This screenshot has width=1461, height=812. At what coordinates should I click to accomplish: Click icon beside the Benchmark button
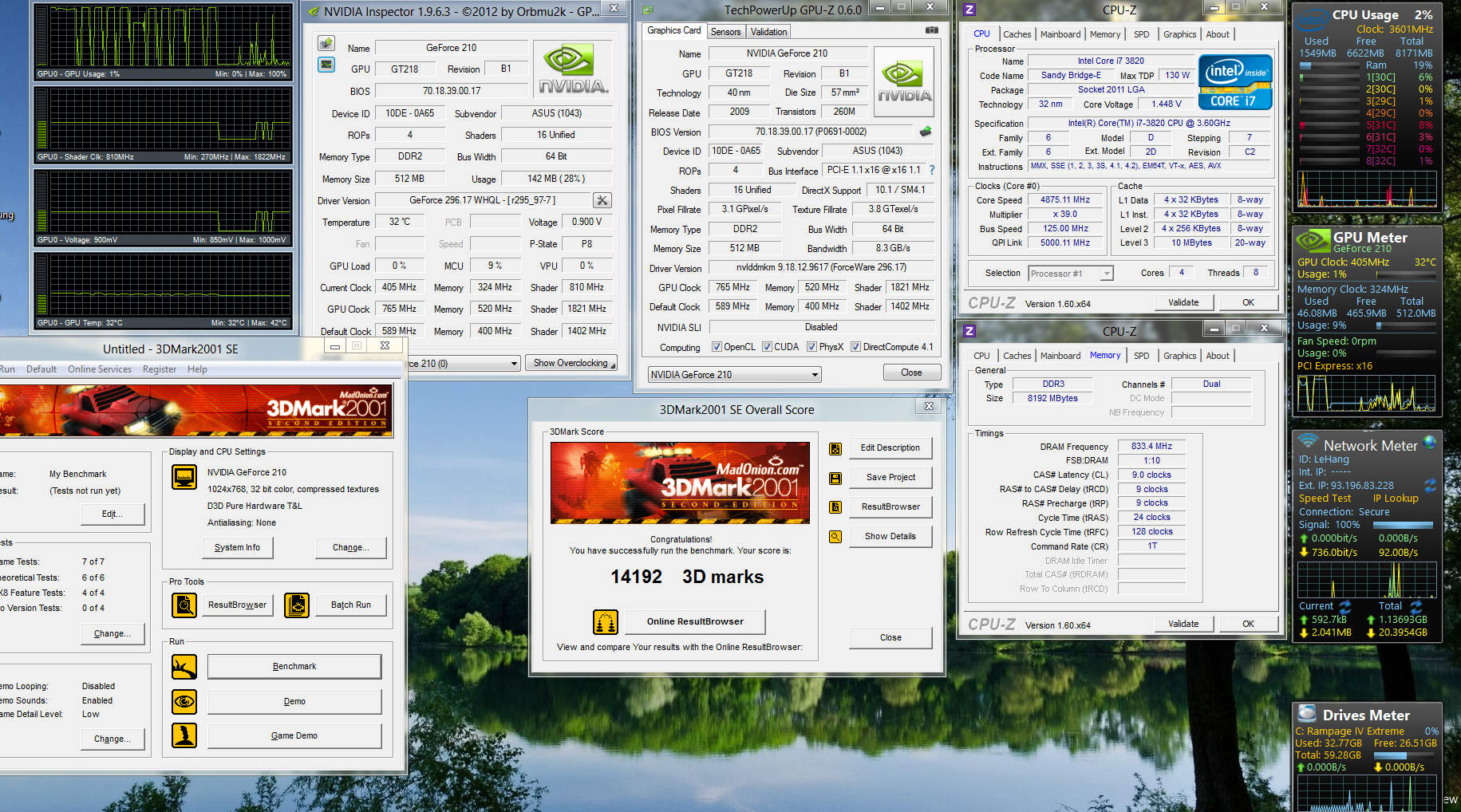pos(184,667)
